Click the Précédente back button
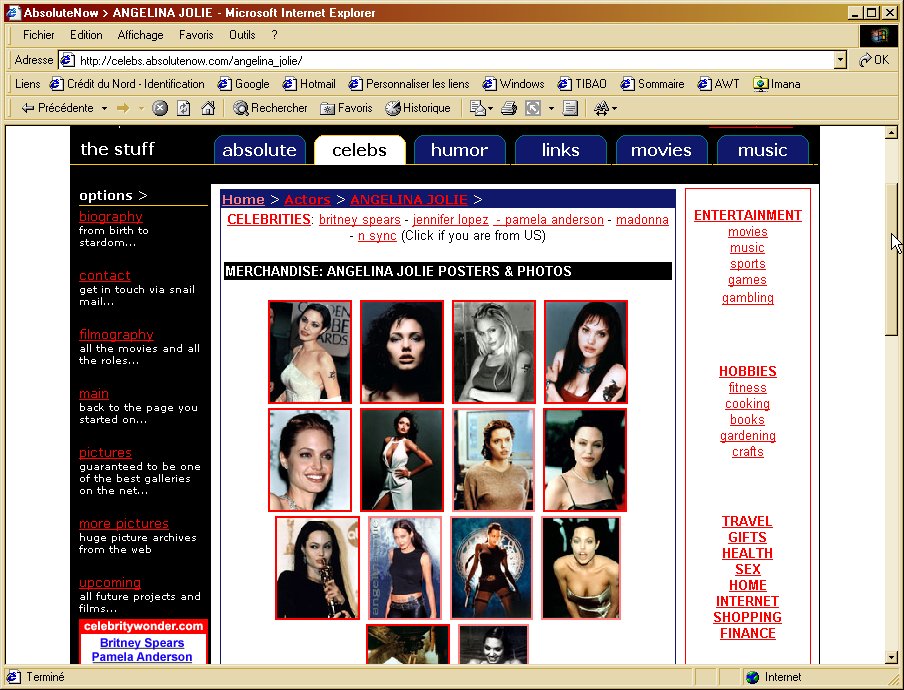Image resolution: width=904 pixels, height=690 pixels. 58,108
